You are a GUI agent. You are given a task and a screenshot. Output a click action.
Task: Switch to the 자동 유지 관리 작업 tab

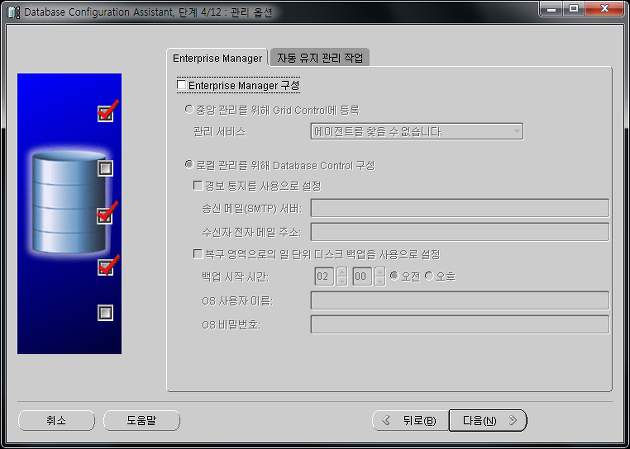tap(320, 58)
